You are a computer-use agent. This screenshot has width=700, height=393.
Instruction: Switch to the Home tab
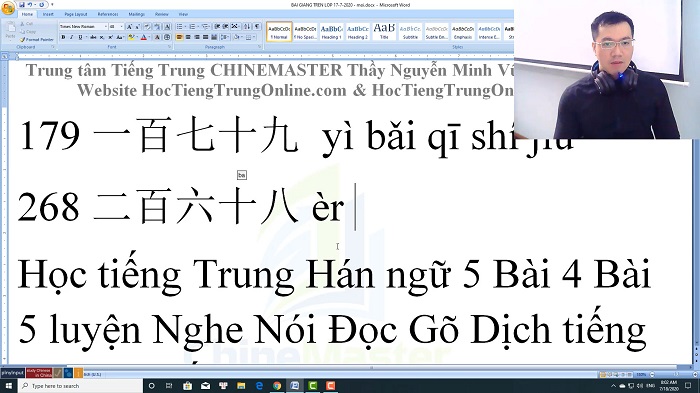27,14
